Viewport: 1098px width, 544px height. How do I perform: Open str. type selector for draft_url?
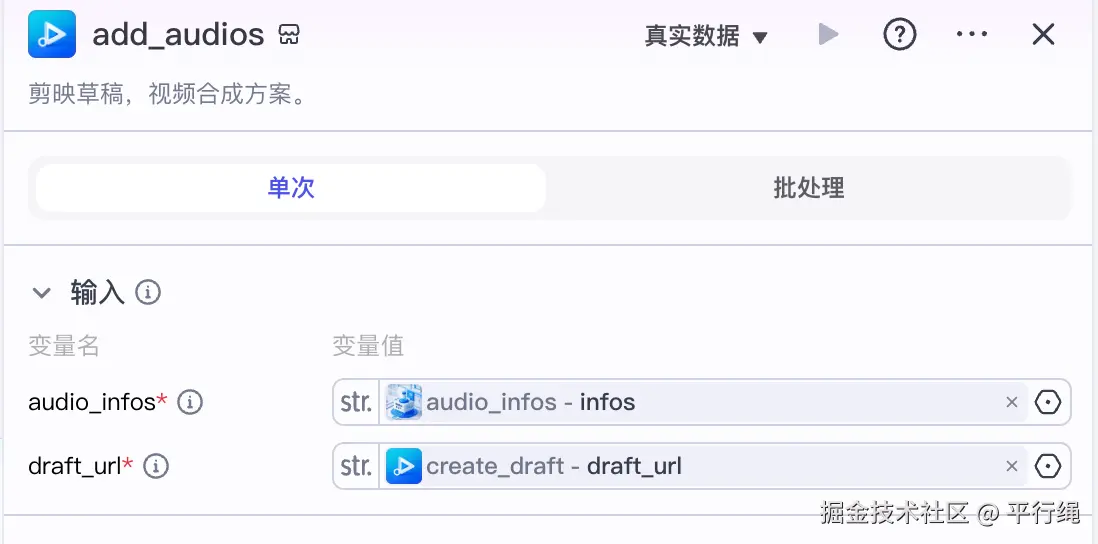click(x=356, y=466)
